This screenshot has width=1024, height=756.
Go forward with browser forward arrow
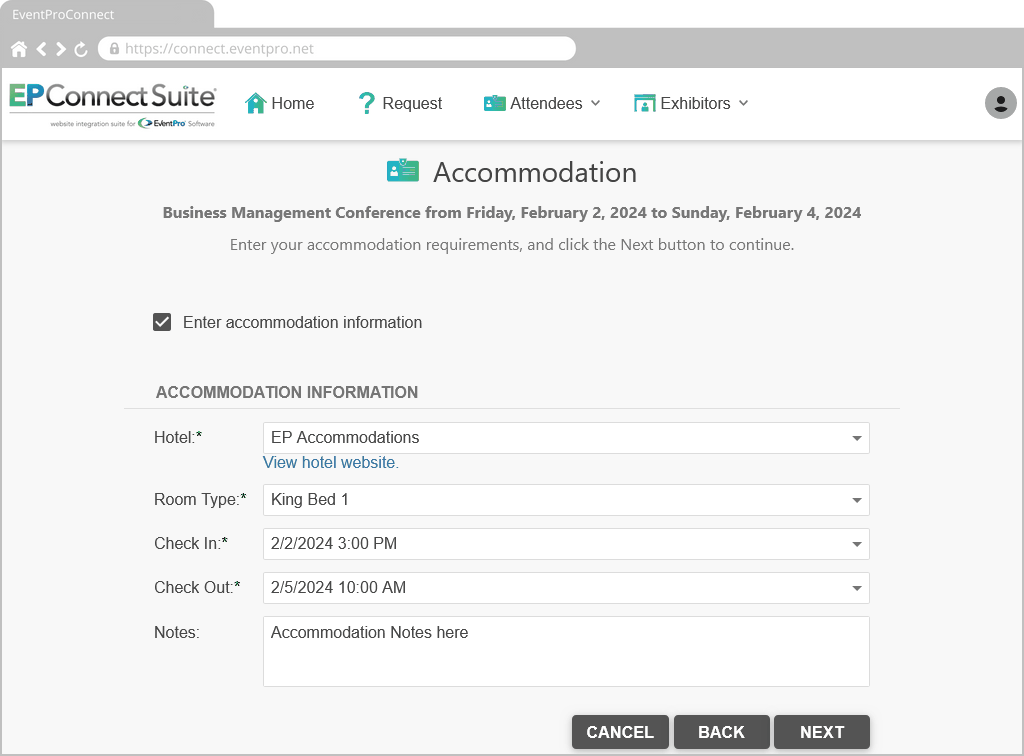click(61, 49)
